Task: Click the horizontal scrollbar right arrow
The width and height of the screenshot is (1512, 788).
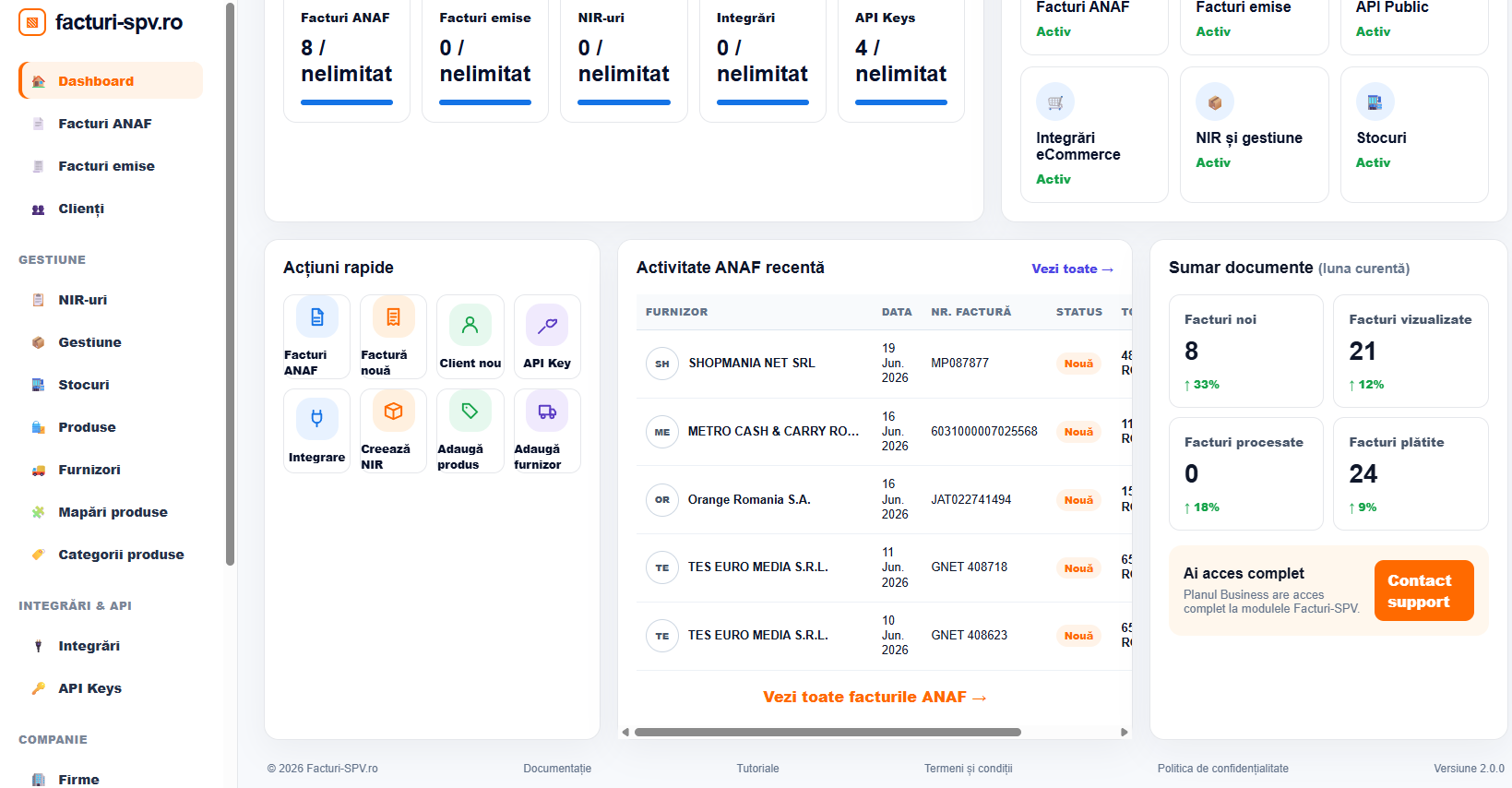Action: click(x=1124, y=733)
